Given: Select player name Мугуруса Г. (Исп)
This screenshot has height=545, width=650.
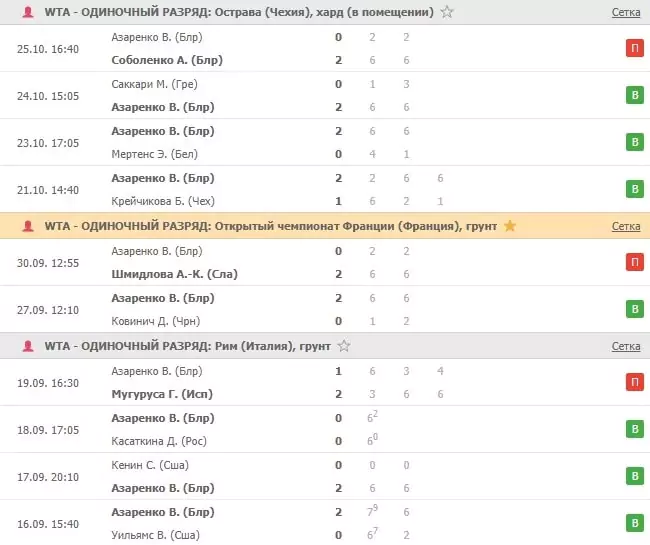Looking at the screenshot, I should (x=162, y=394).
